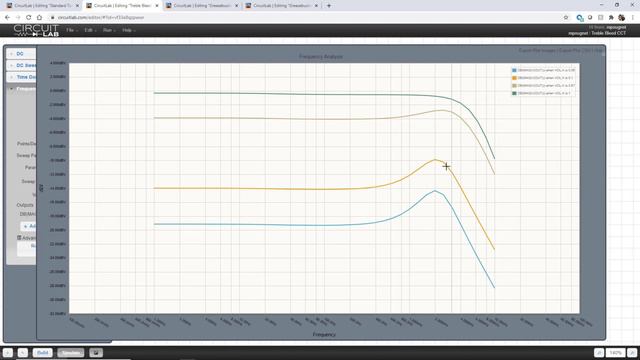The image size is (640, 360).
Task: Click the peak of the blue curve
Action: 435,191
